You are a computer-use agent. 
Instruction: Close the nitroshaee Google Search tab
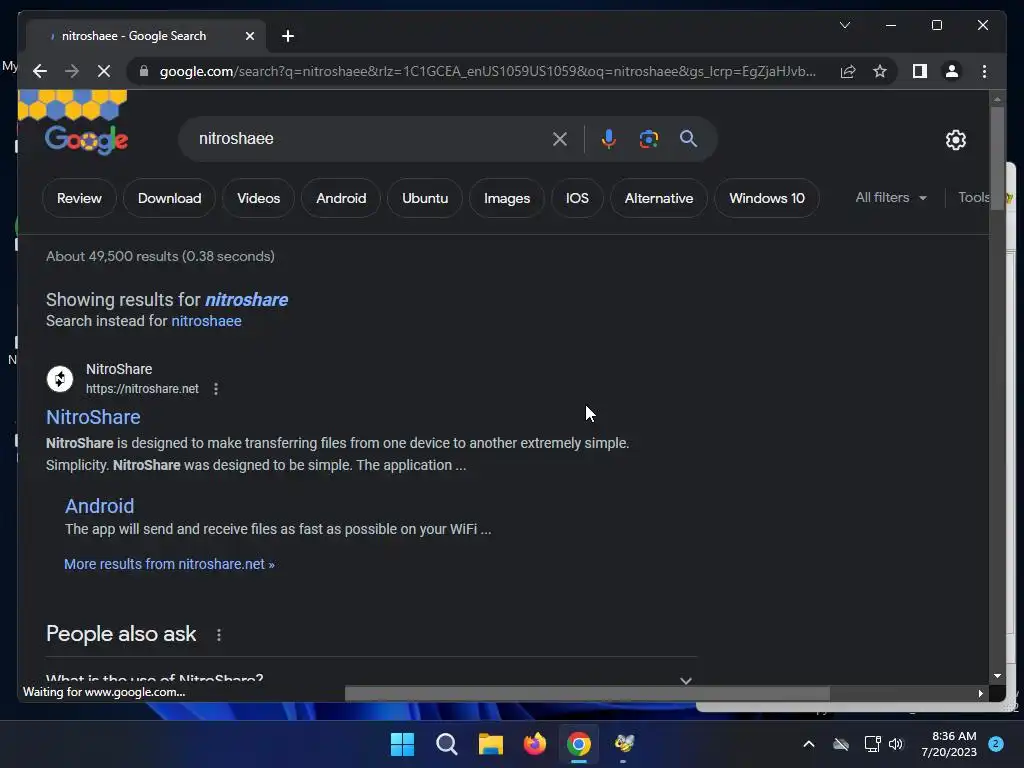coord(249,36)
